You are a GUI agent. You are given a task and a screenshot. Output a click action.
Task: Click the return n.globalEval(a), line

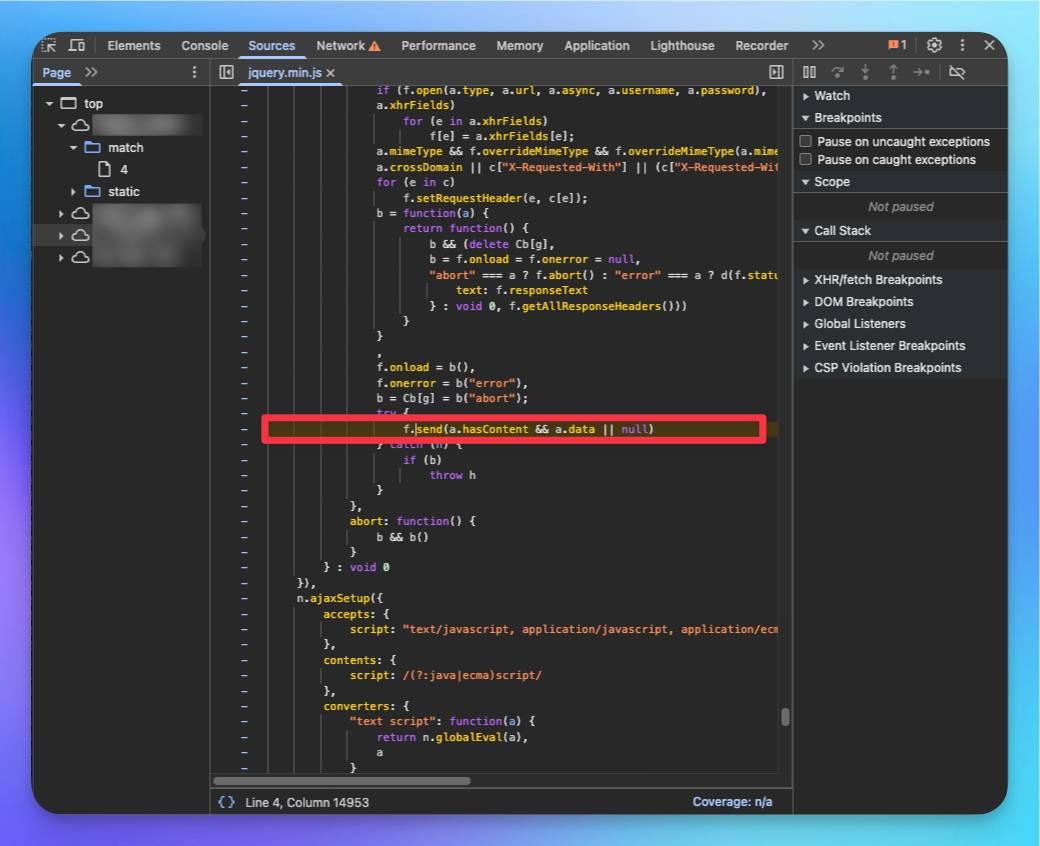click(x=452, y=737)
